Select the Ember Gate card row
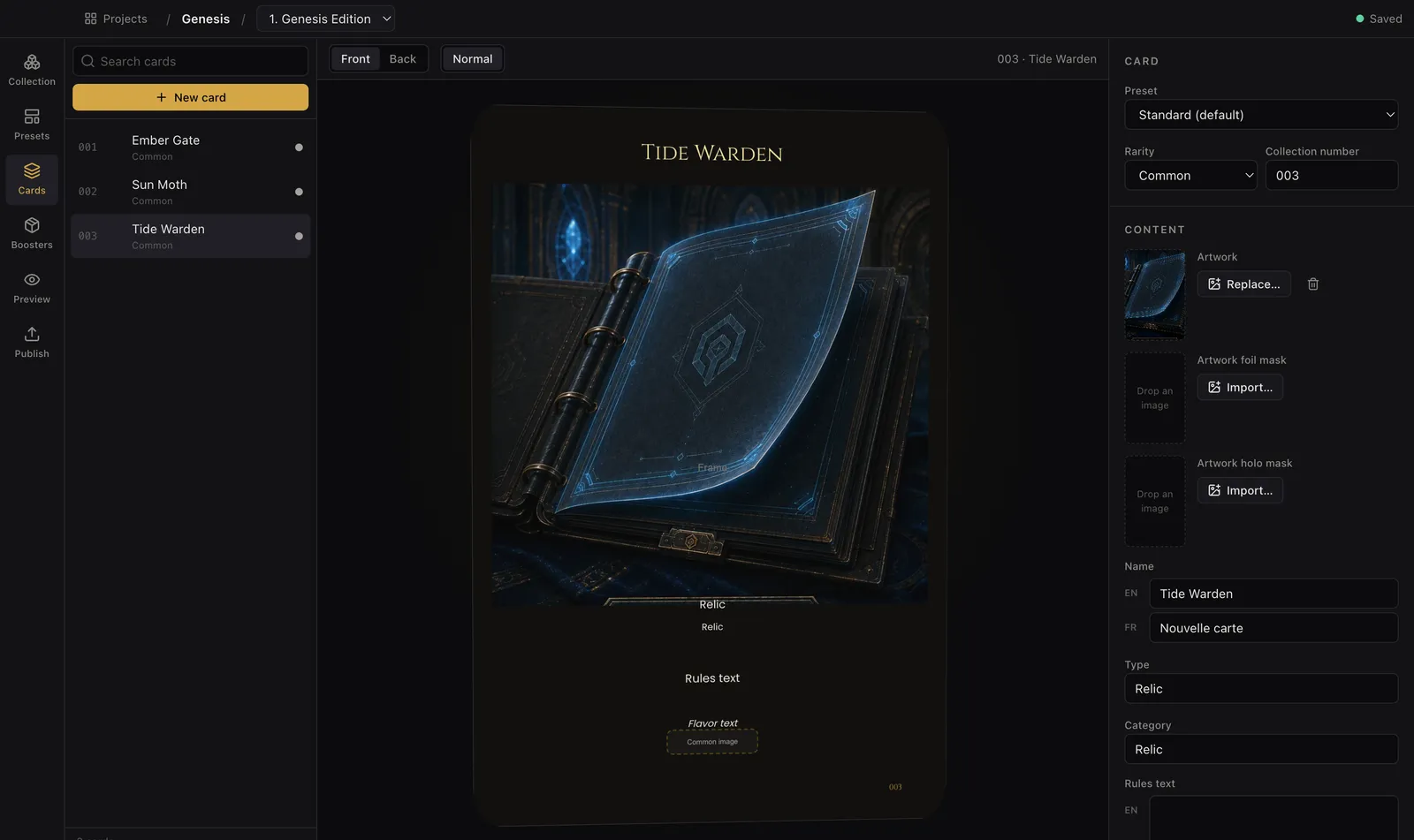1414x840 pixels. (190, 148)
